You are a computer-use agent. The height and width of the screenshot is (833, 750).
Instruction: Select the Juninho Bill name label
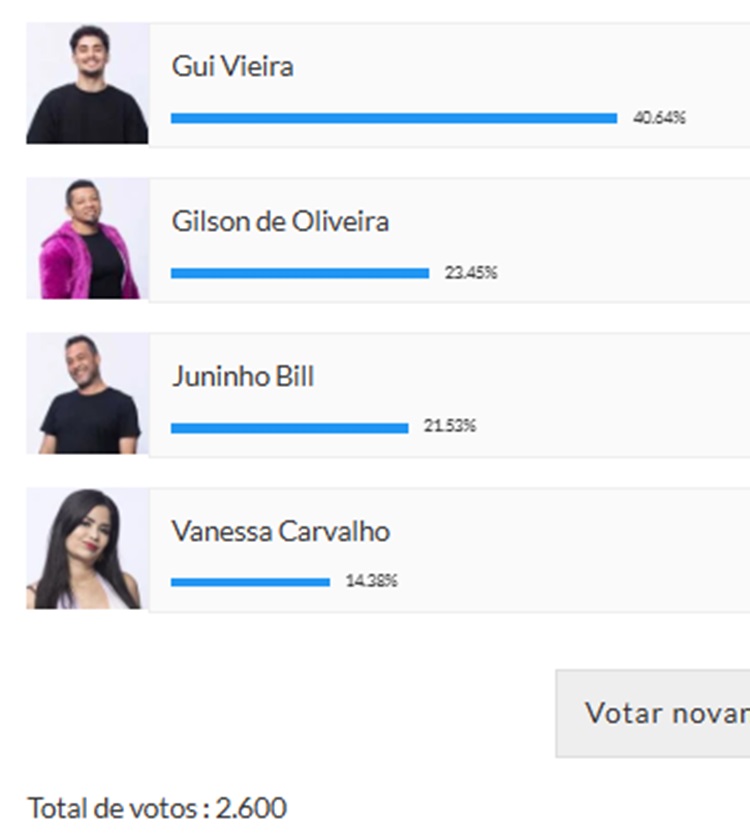[x=243, y=377]
